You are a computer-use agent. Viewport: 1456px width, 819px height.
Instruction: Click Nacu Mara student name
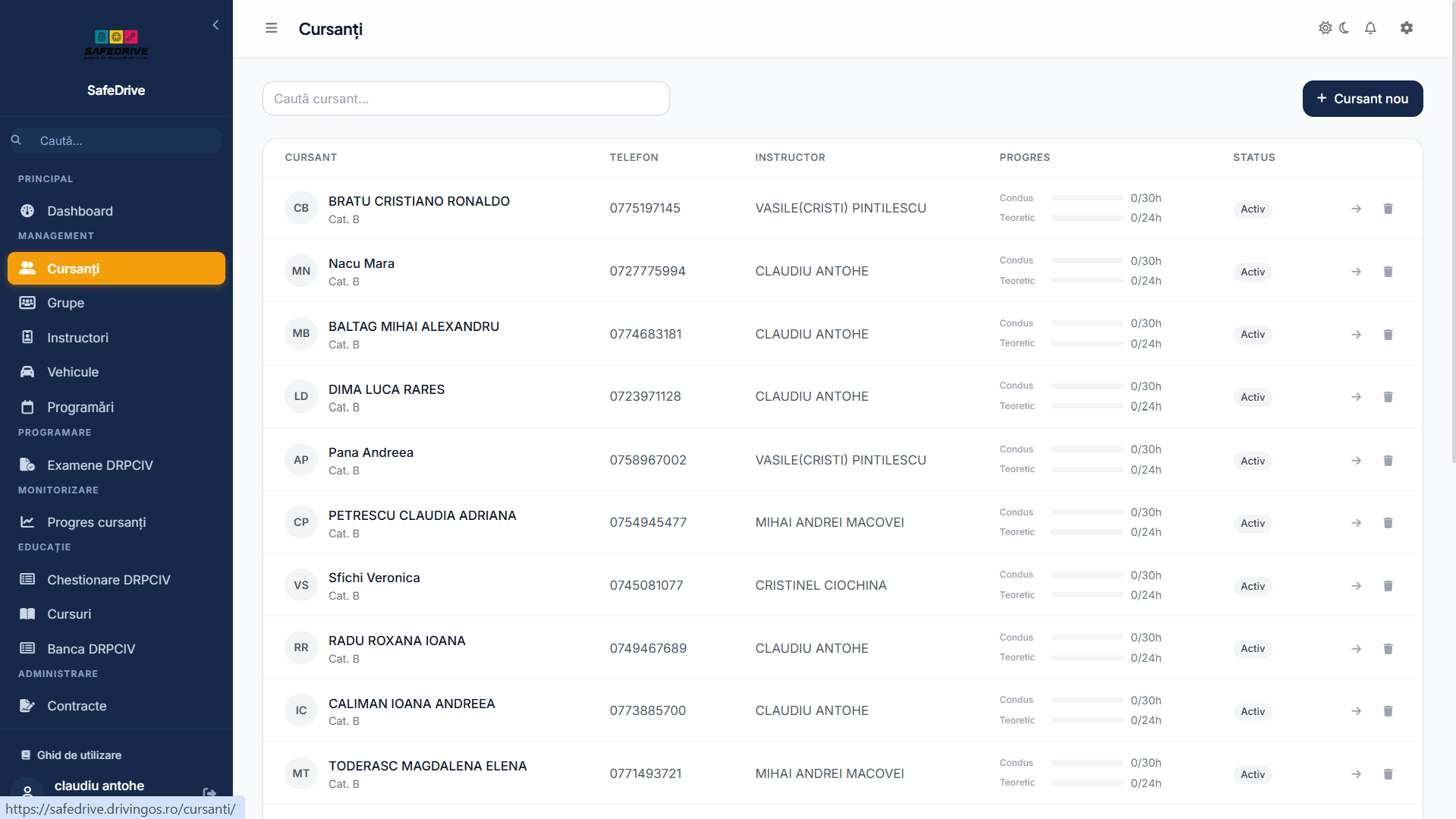coord(361,263)
